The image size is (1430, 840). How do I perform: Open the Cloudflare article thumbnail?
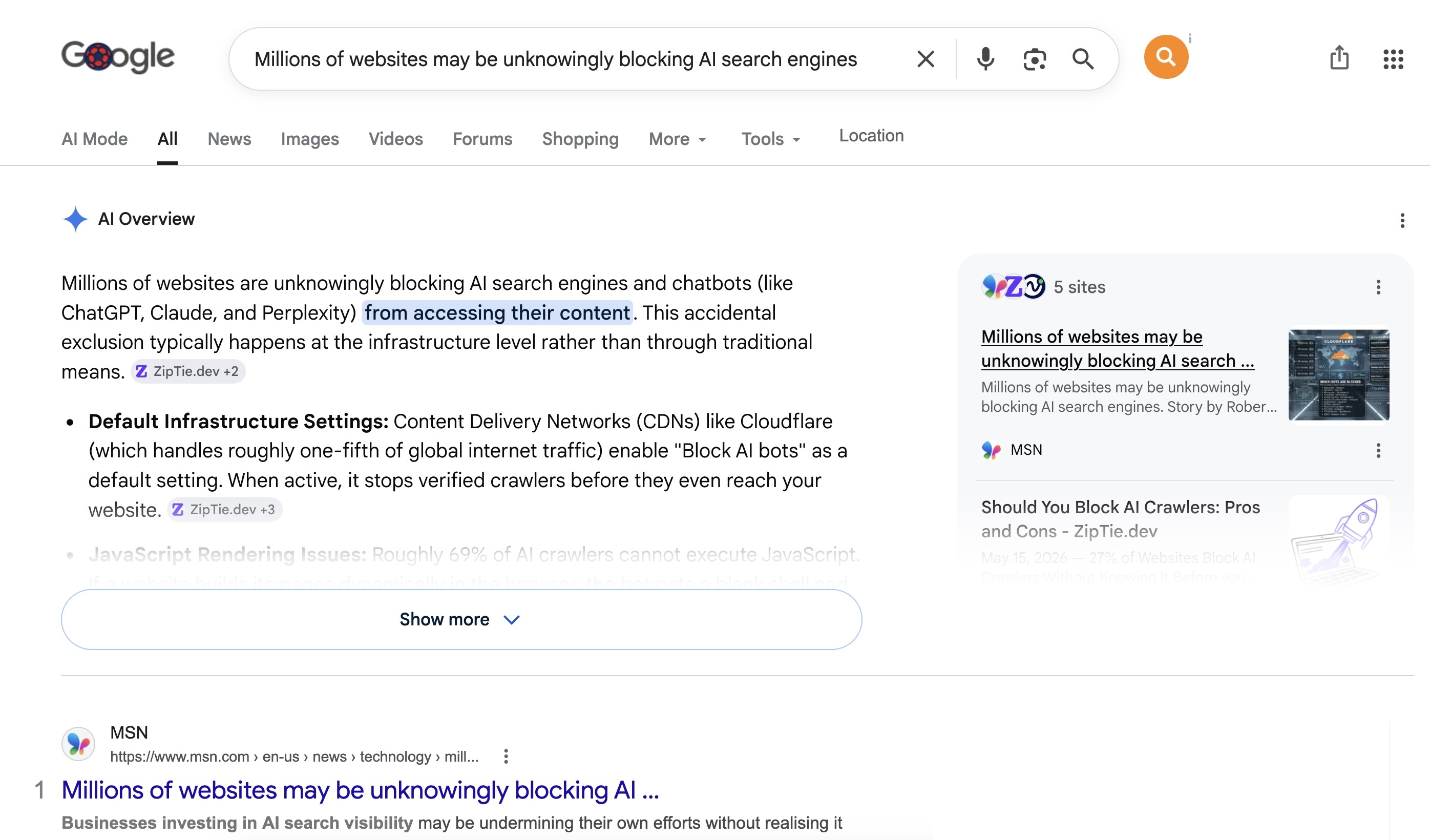coord(1339,374)
